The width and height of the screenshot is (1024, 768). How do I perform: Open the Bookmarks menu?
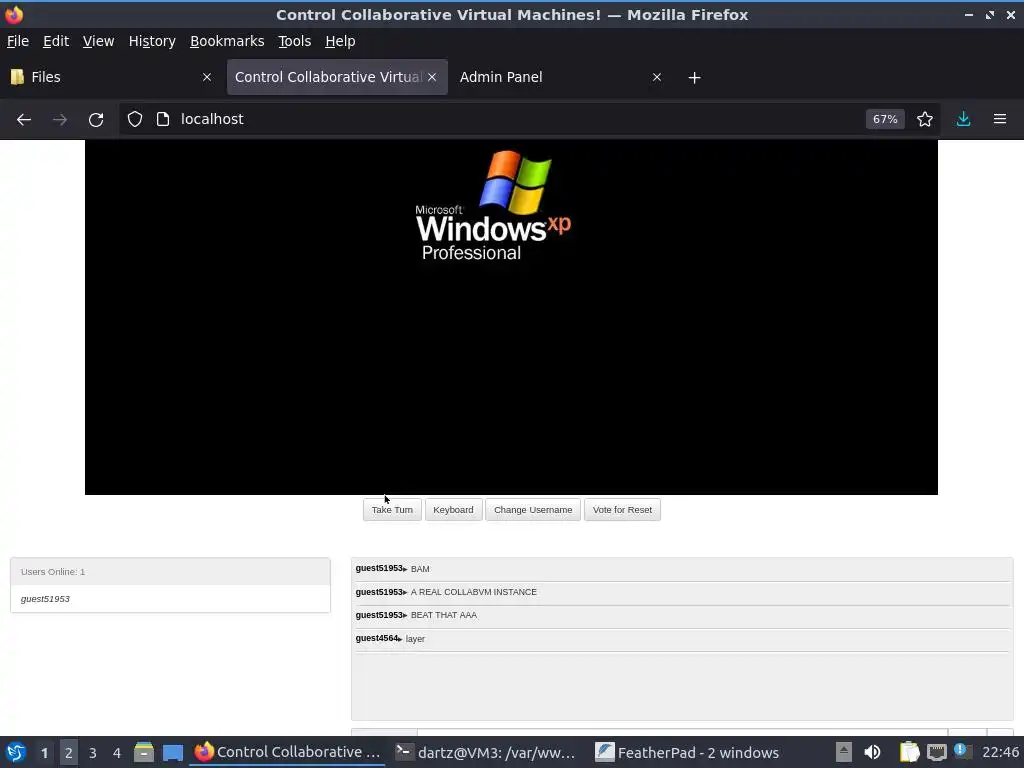227,41
